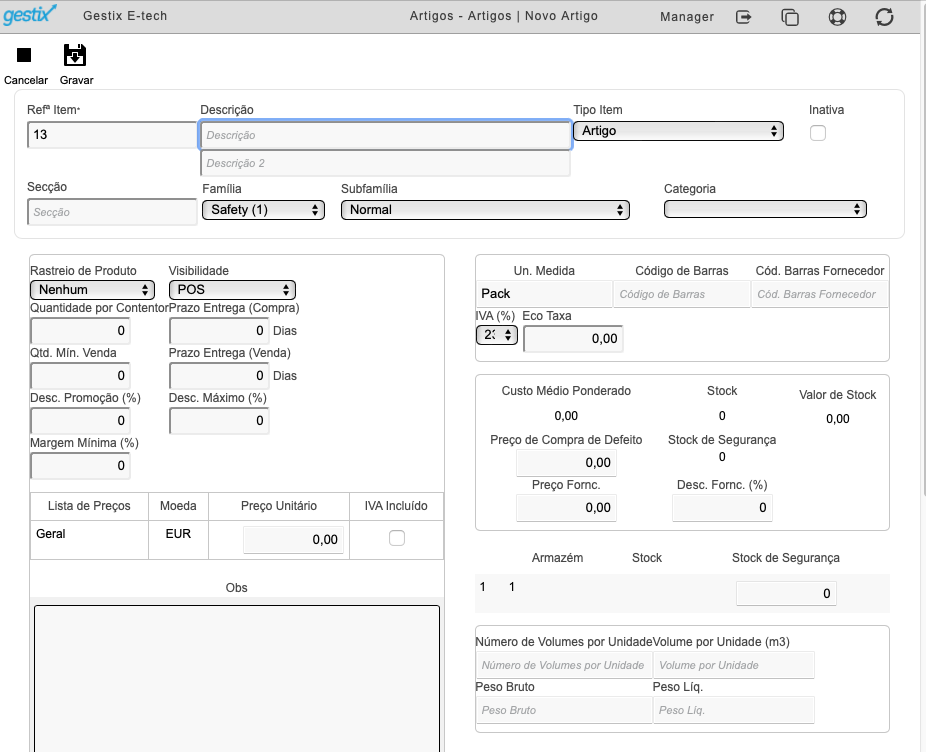Click the Cancelar label
926x752 pixels.
click(26, 80)
